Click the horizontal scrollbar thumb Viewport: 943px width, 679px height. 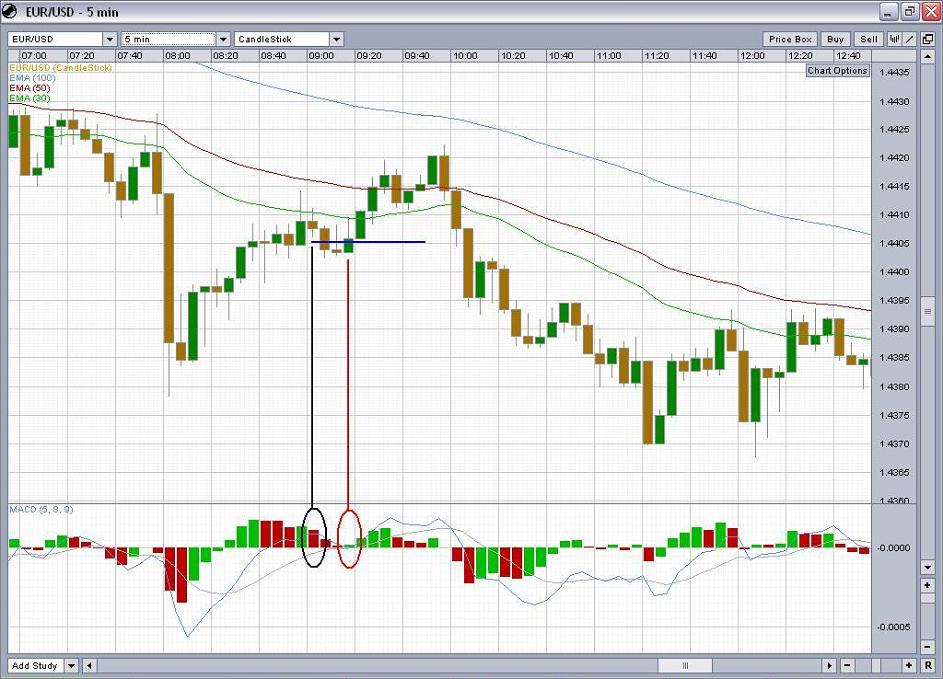685,665
